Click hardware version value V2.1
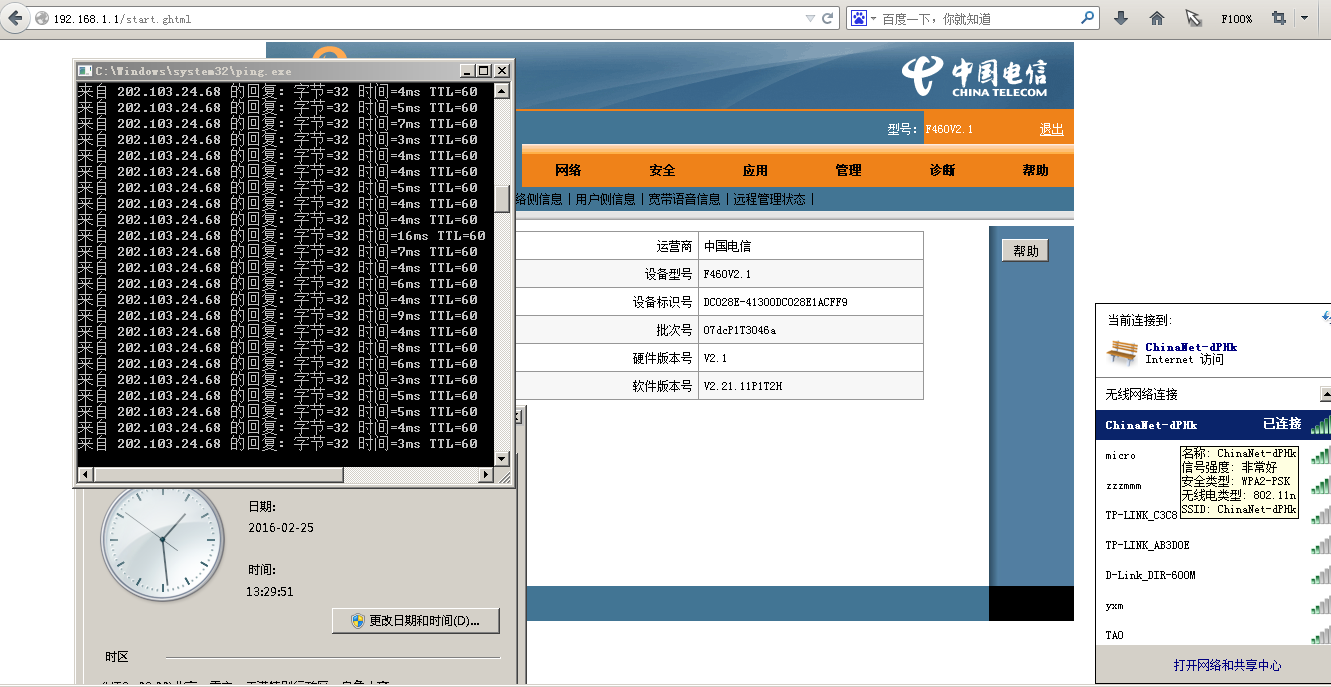 click(x=715, y=358)
